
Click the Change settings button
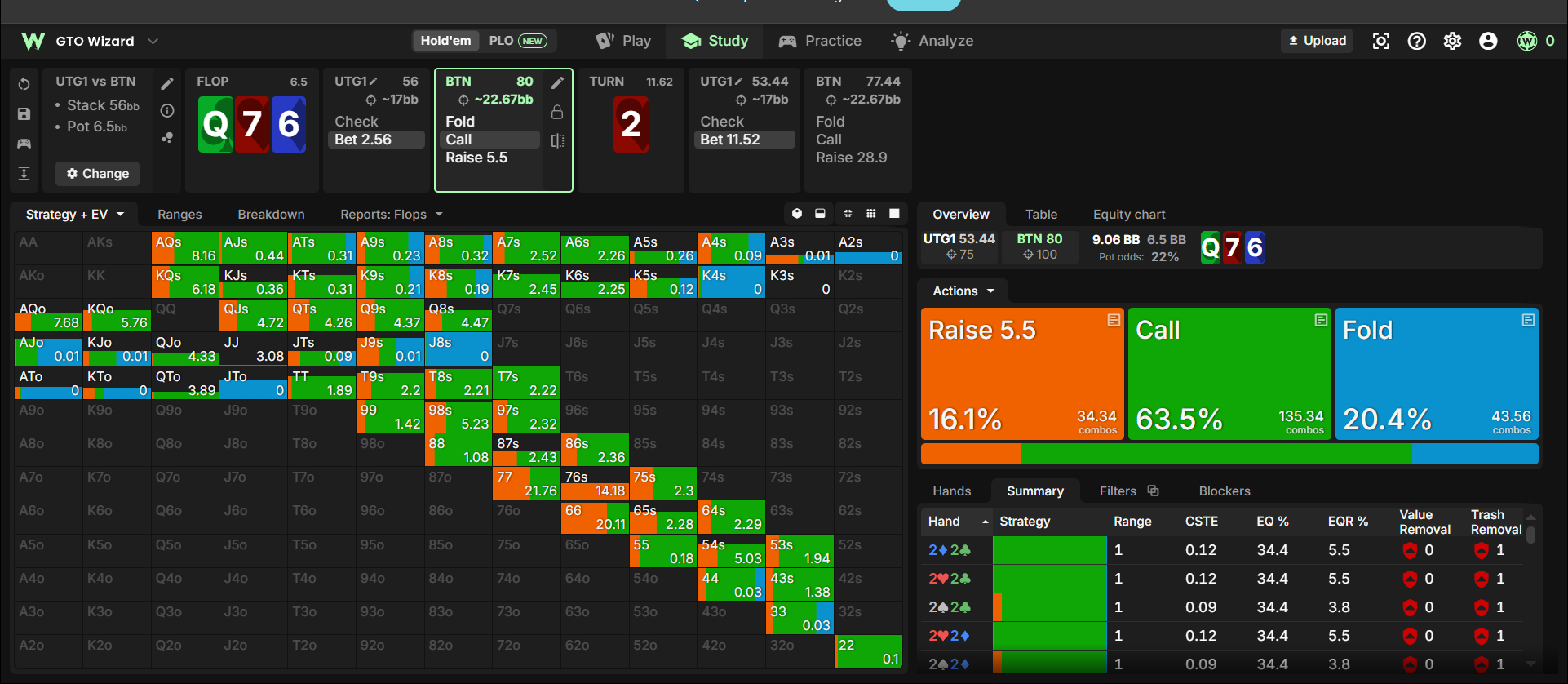(x=98, y=174)
